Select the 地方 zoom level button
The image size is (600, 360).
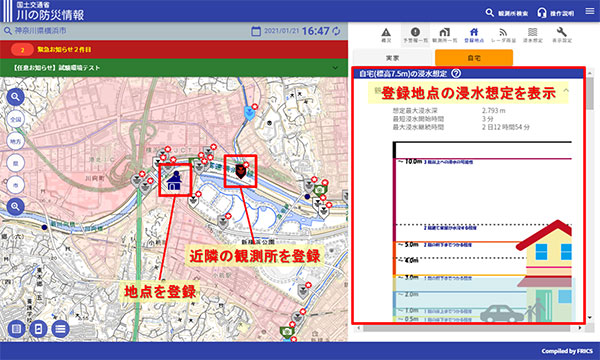click(x=16, y=142)
